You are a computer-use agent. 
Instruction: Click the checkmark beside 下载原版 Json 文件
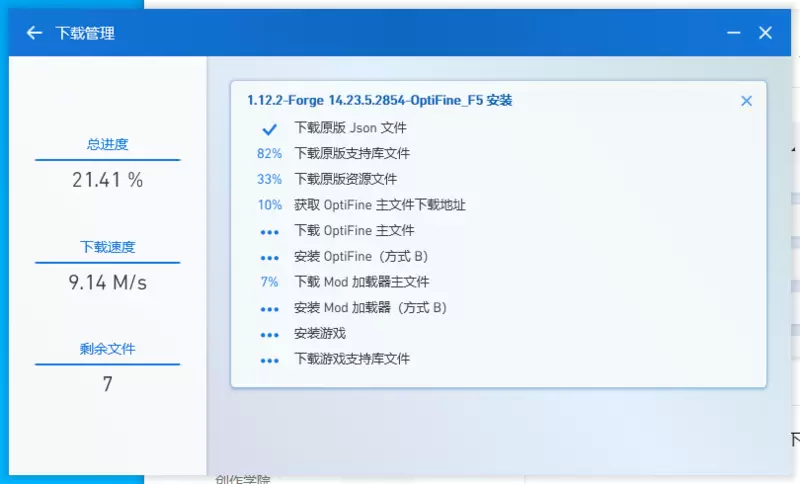(269, 129)
